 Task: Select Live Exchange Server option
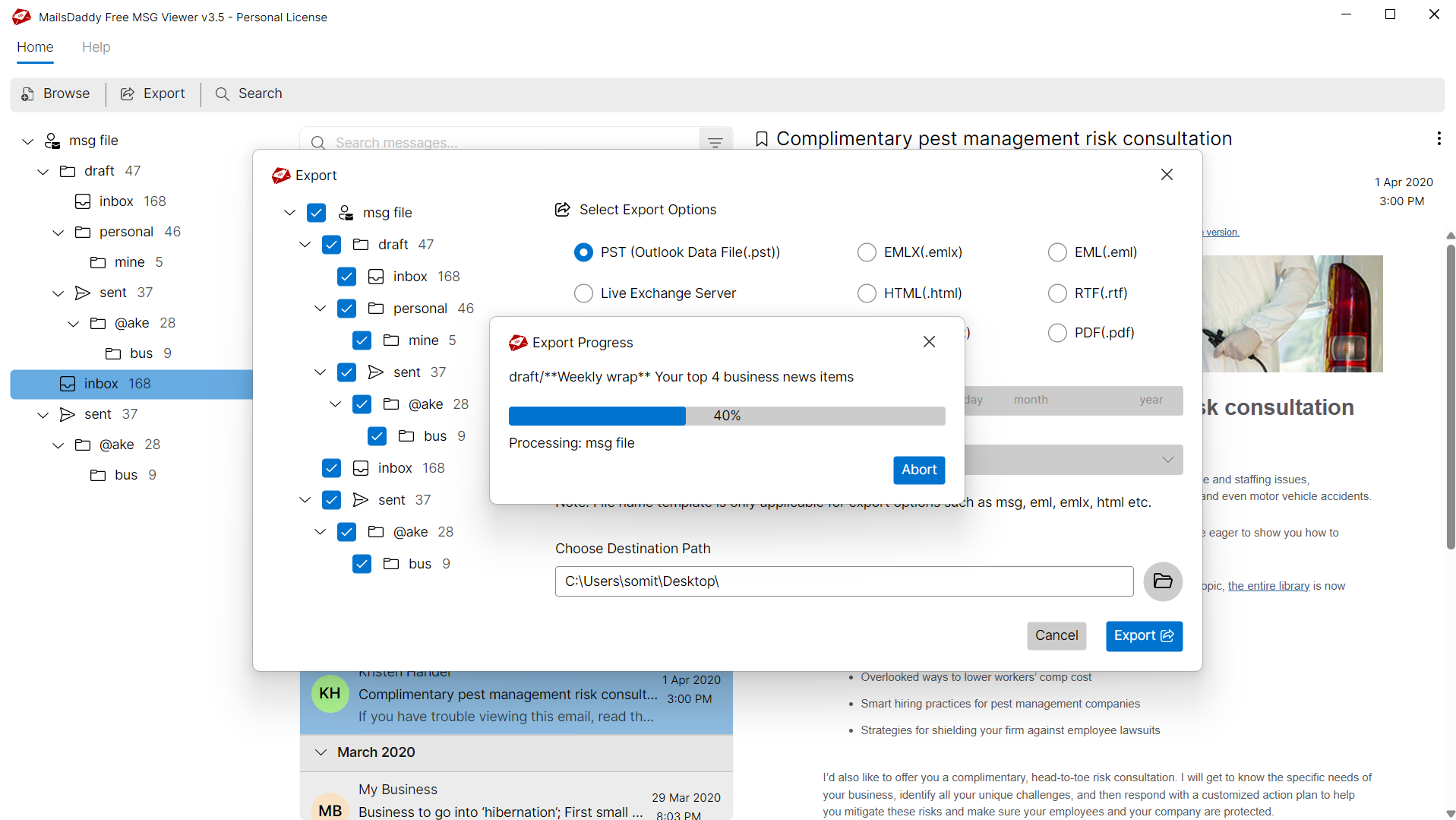point(583,293)
